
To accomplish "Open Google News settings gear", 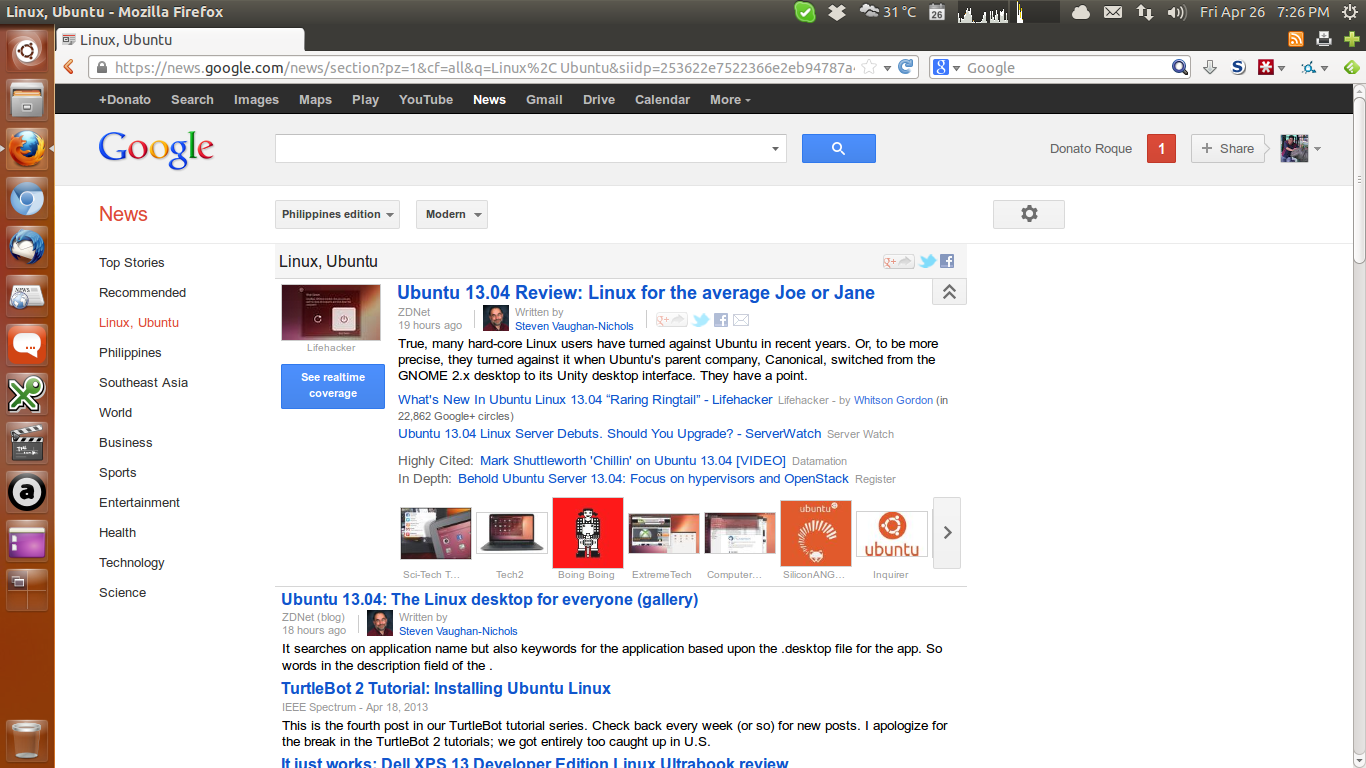I will (x=1029, y=214).
